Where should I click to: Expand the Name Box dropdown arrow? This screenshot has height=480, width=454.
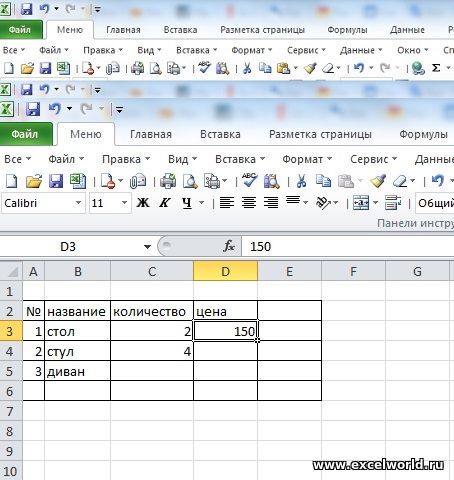[147, 247]
